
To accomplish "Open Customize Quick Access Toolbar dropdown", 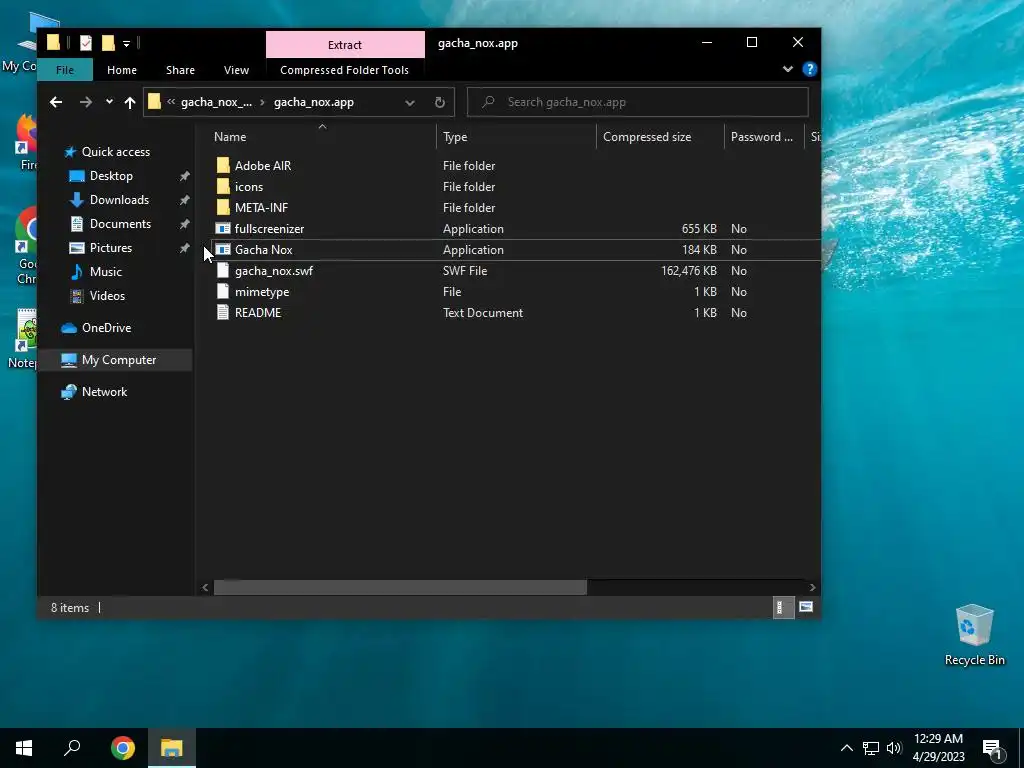I will tap(127, 44).
